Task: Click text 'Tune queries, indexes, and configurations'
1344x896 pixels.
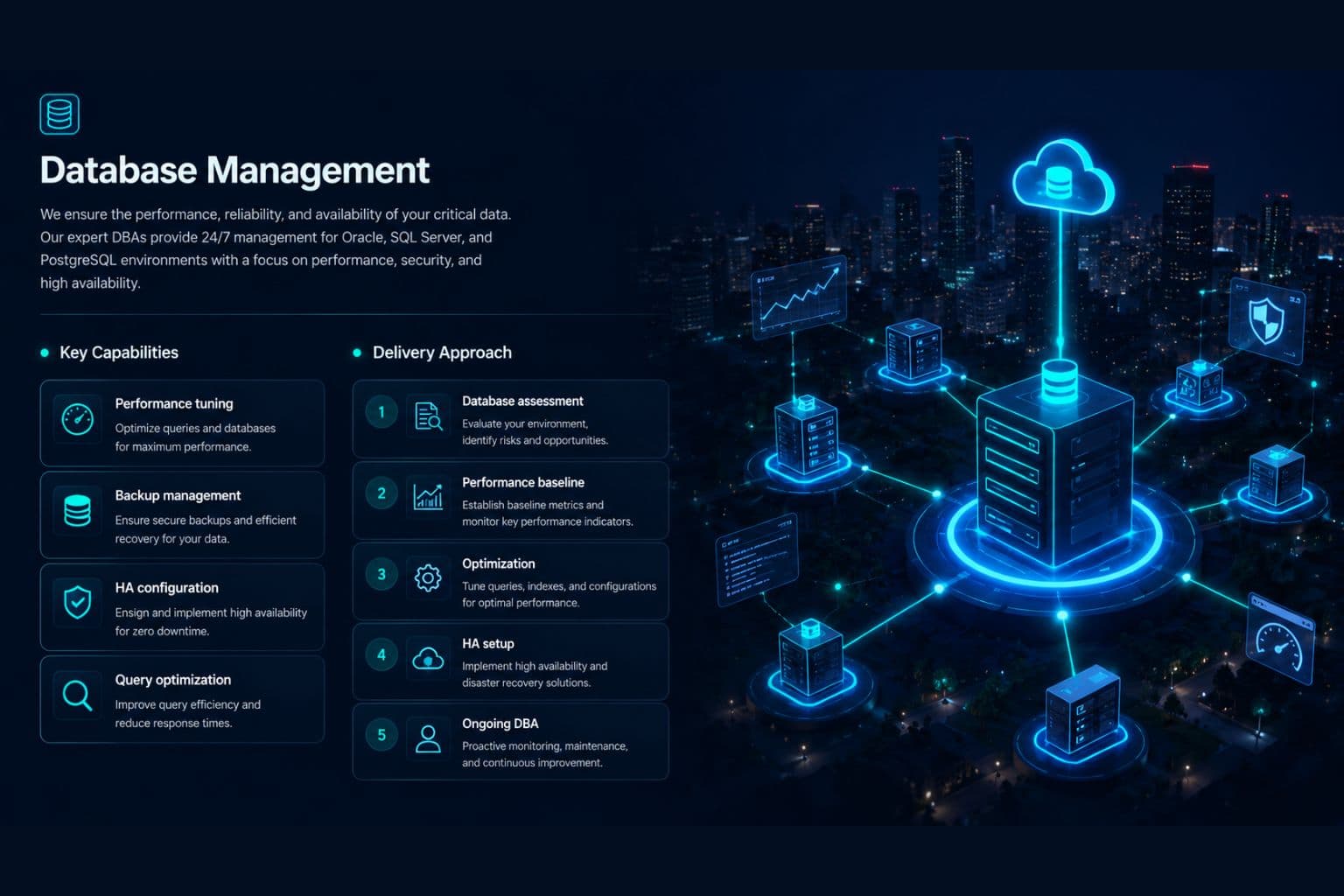Action: pyautogui.click(x=559, y=586)
